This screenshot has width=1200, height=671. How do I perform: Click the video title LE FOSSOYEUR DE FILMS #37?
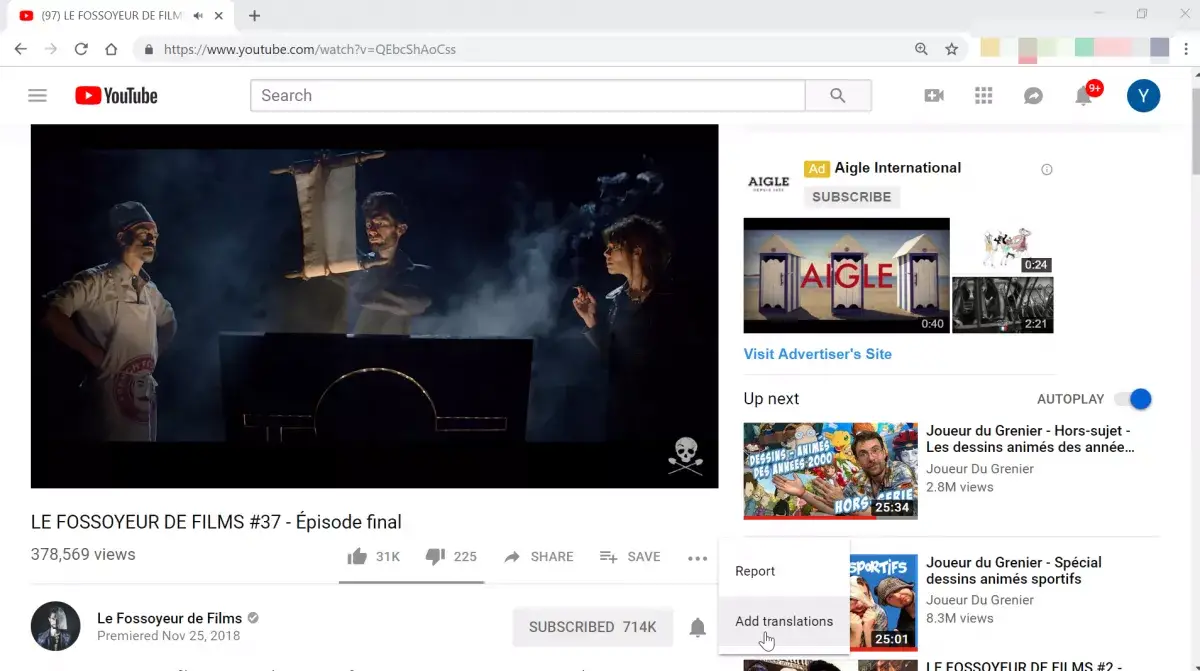tap(216, 522)
